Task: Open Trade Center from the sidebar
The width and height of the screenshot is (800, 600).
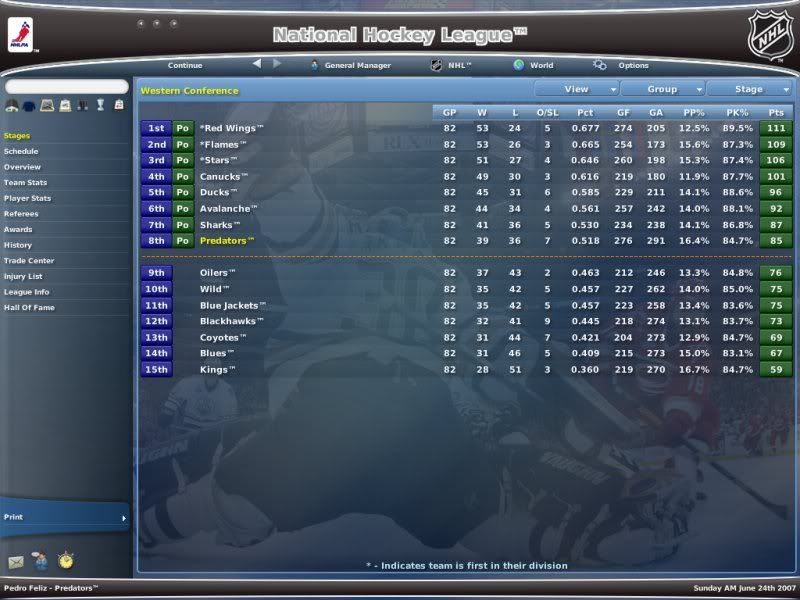Action: (29, 261)
